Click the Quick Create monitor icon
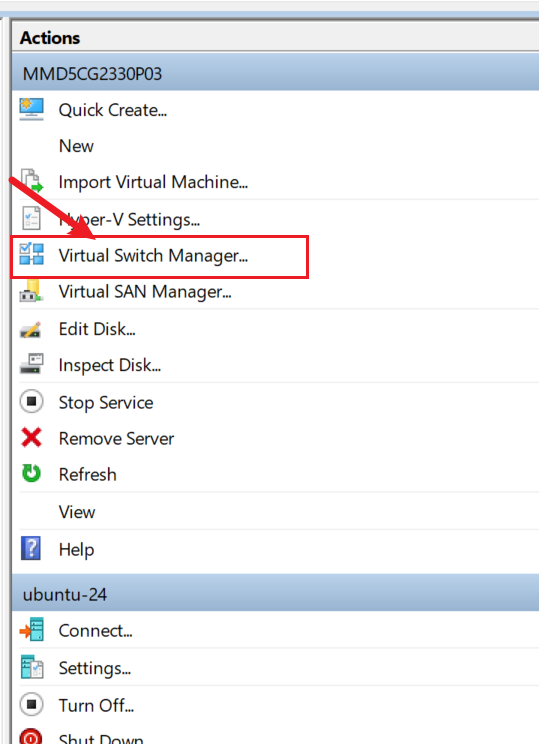 [x=31, y=109]
